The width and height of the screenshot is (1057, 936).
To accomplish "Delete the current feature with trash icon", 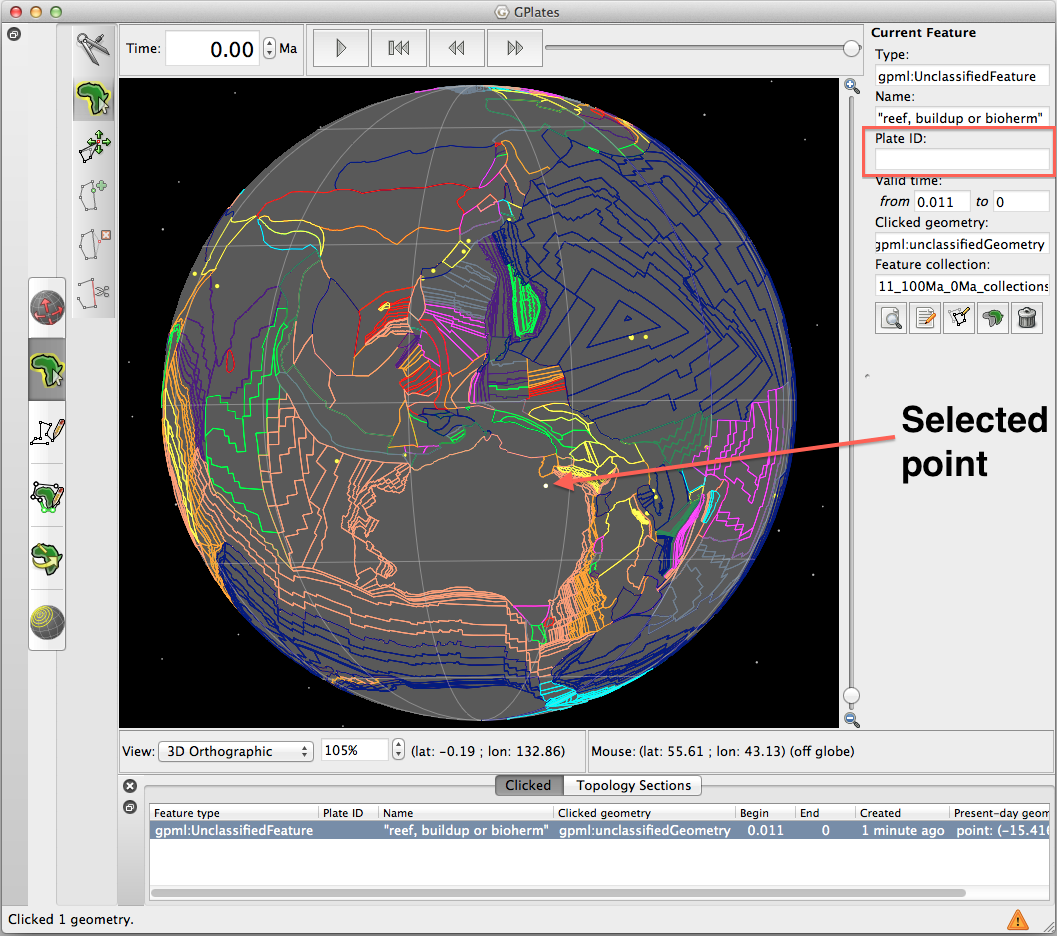I will coord(1027,318).
